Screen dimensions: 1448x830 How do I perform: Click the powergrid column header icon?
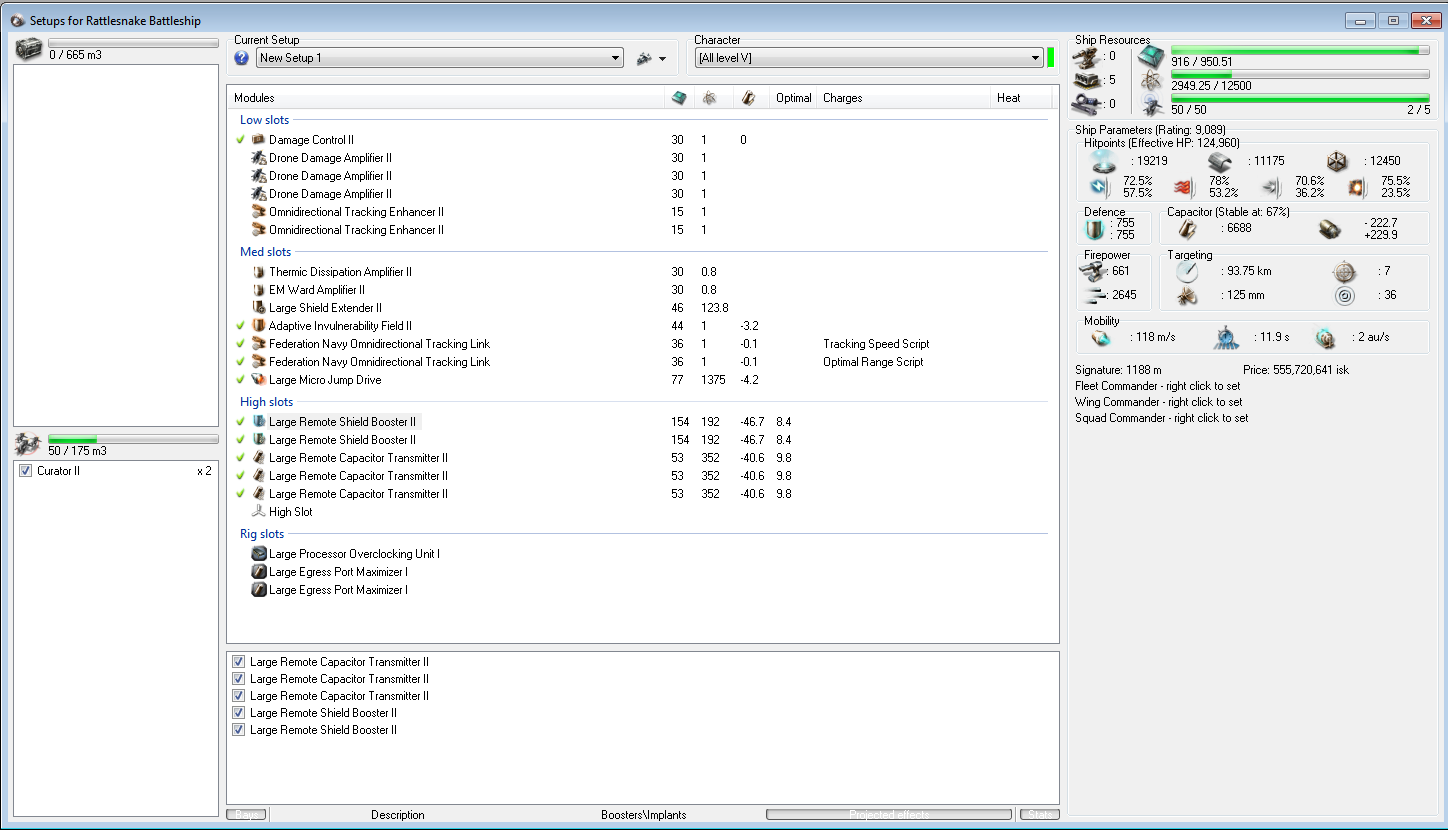tap(709, 98)
